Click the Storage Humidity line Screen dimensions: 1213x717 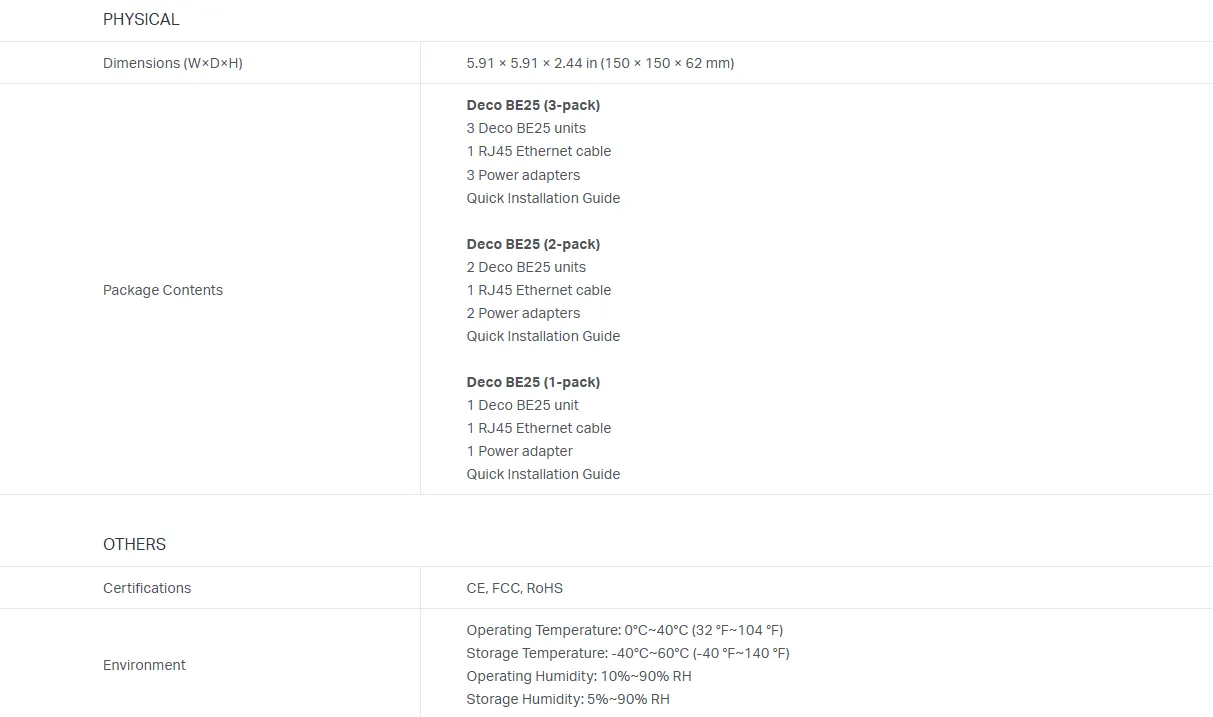point(568,699)
